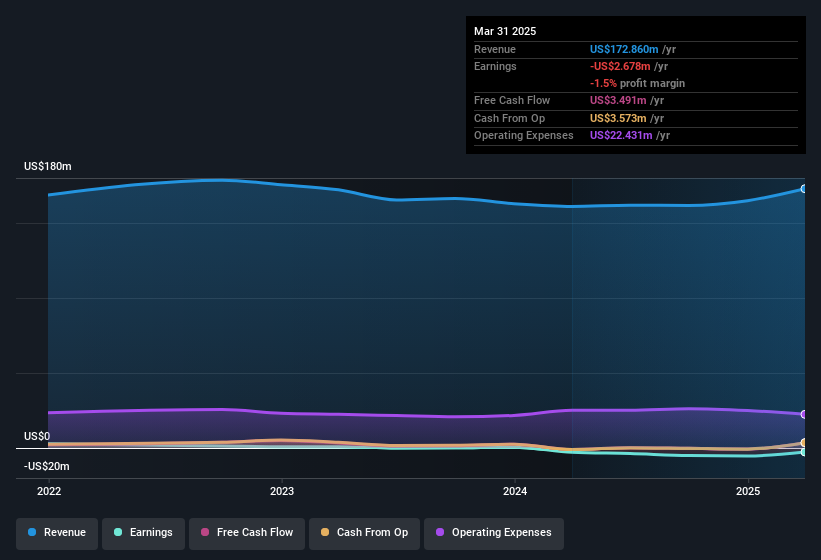Click the 2024 x-axis label
The width and height of the screenshot is (821, 560).
(x=515, y=491)
